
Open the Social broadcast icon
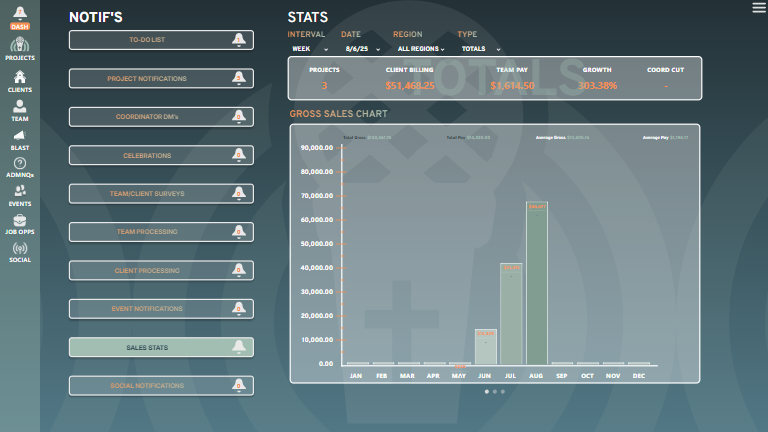click(20, 251)
